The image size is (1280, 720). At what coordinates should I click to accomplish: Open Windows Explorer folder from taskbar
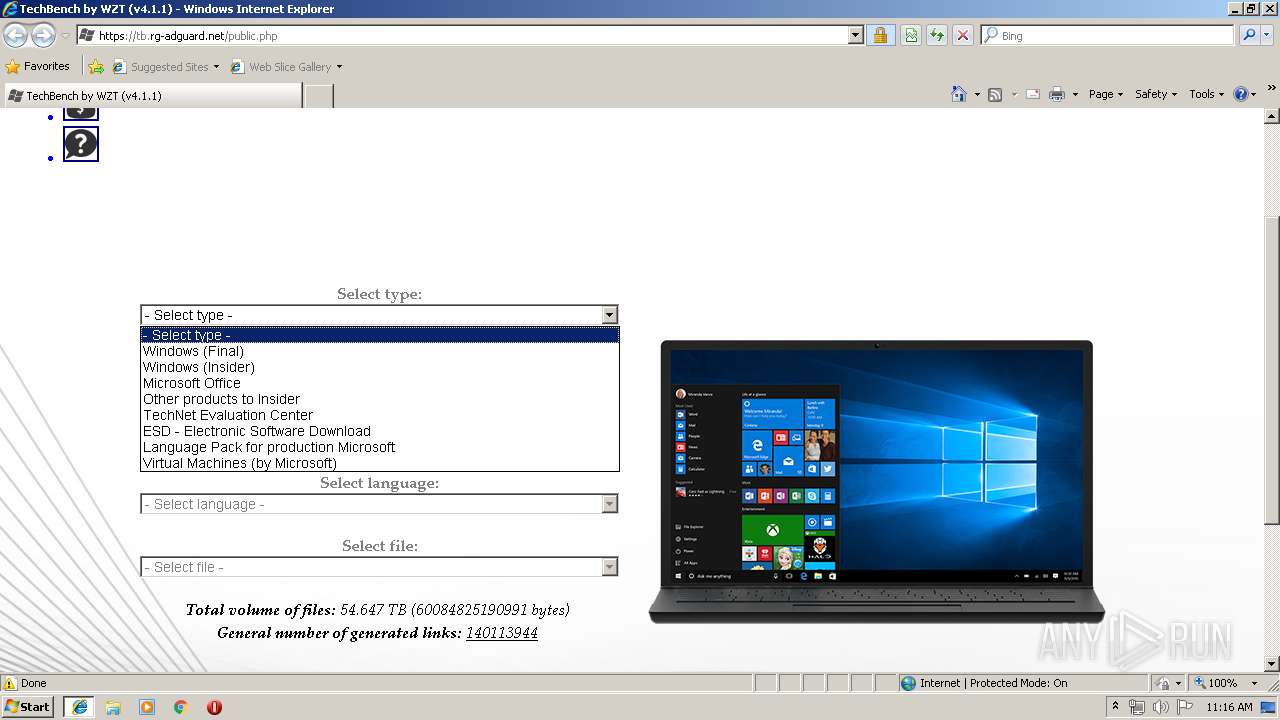(113, 707)
